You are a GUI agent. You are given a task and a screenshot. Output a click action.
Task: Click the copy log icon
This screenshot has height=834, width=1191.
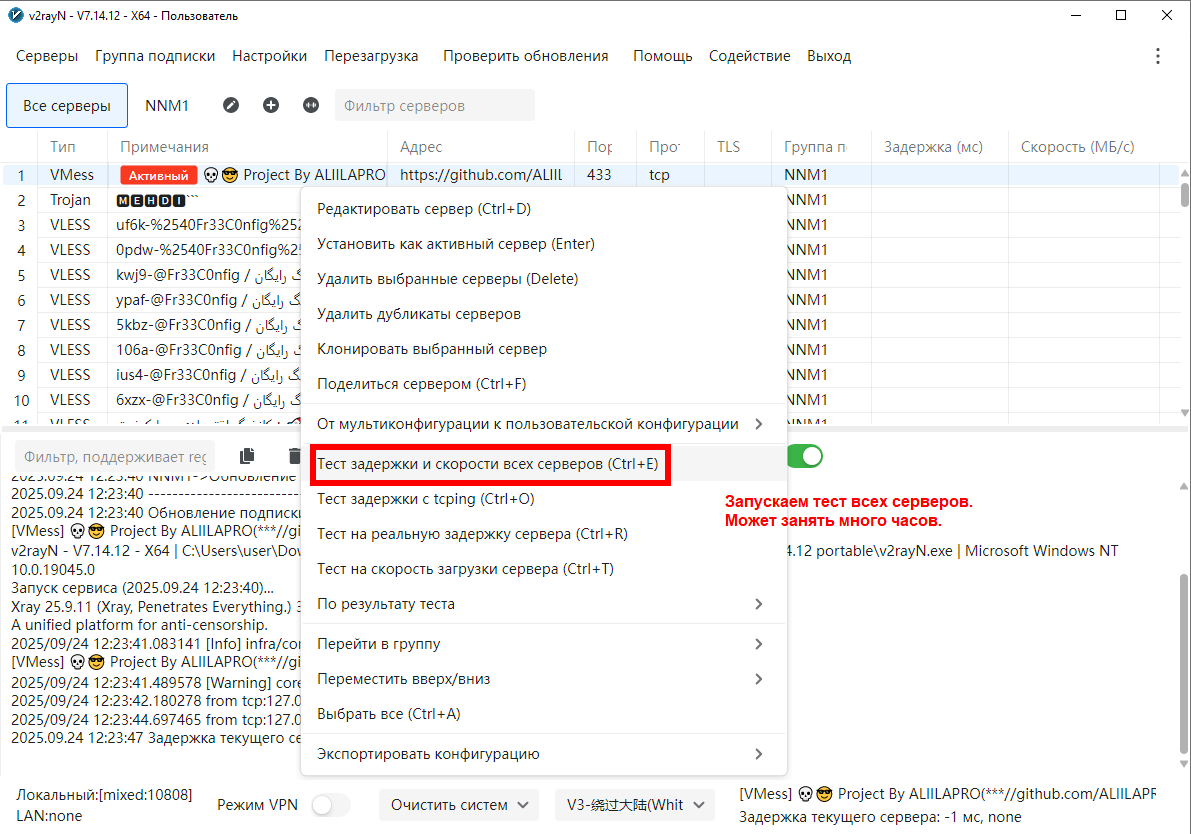pos(247,456)
